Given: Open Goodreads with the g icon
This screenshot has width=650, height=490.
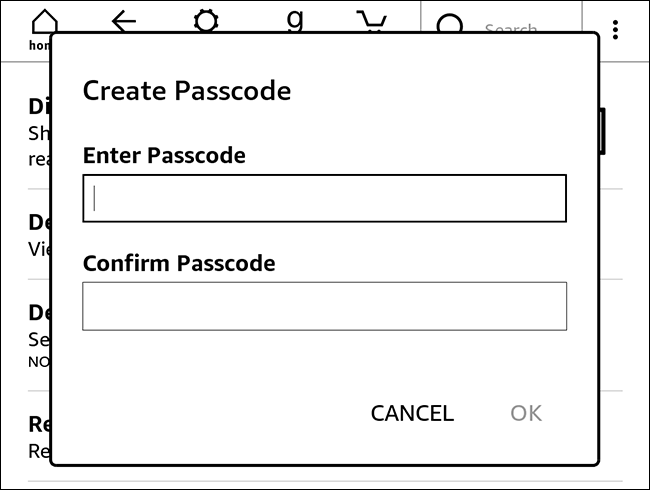Looking at the screenshot, I should 294,19.
